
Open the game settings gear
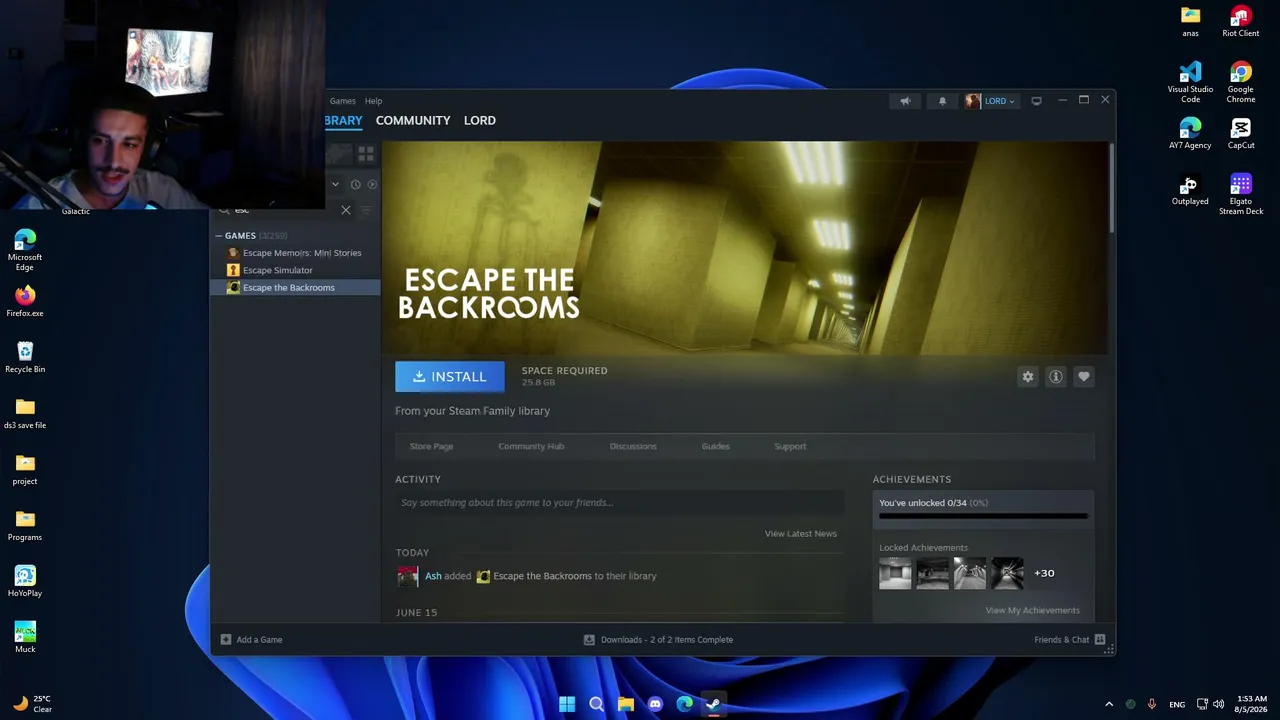[x=1027, y=377]
